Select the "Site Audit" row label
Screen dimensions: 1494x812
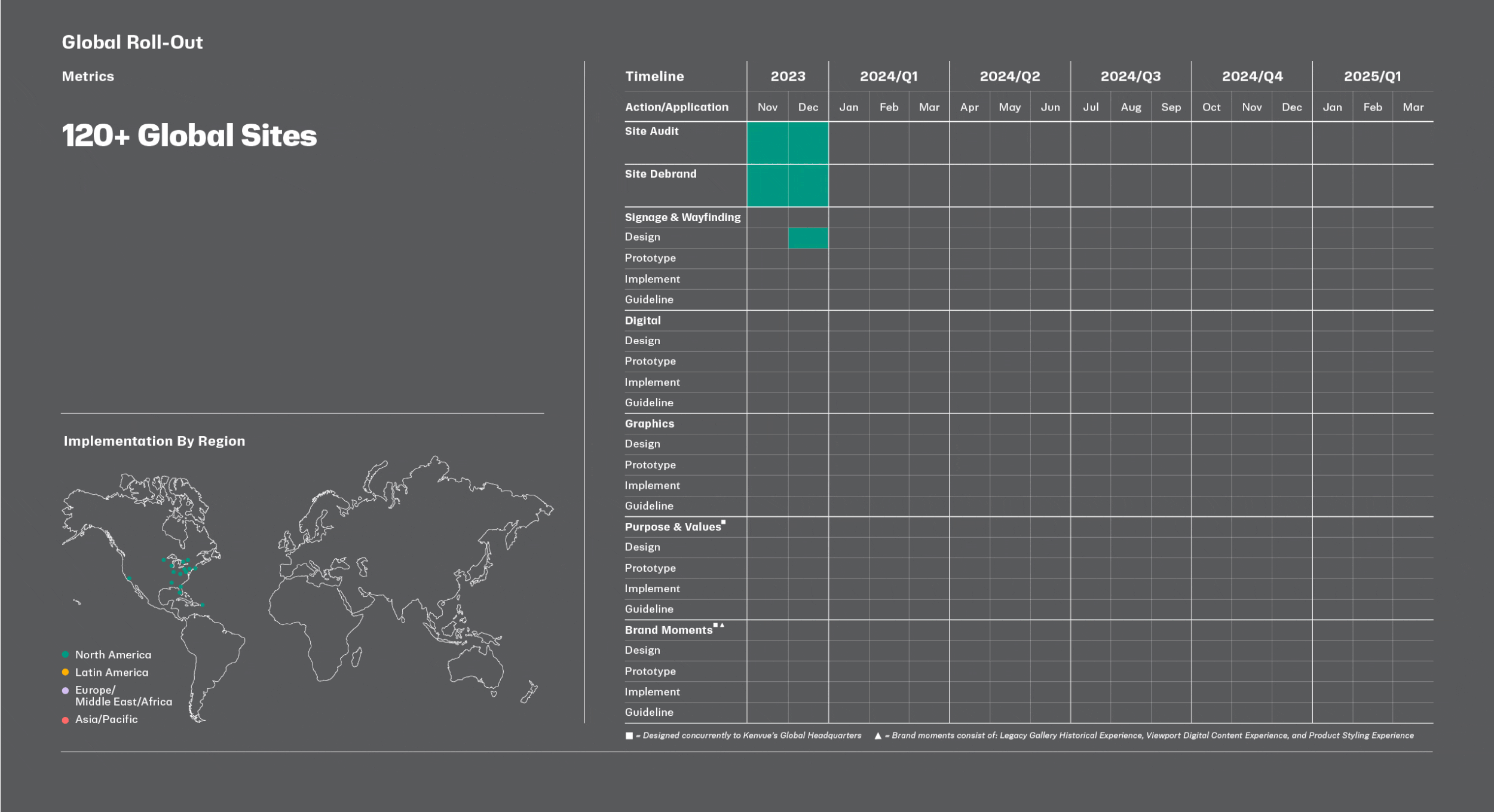coord(651,131)
